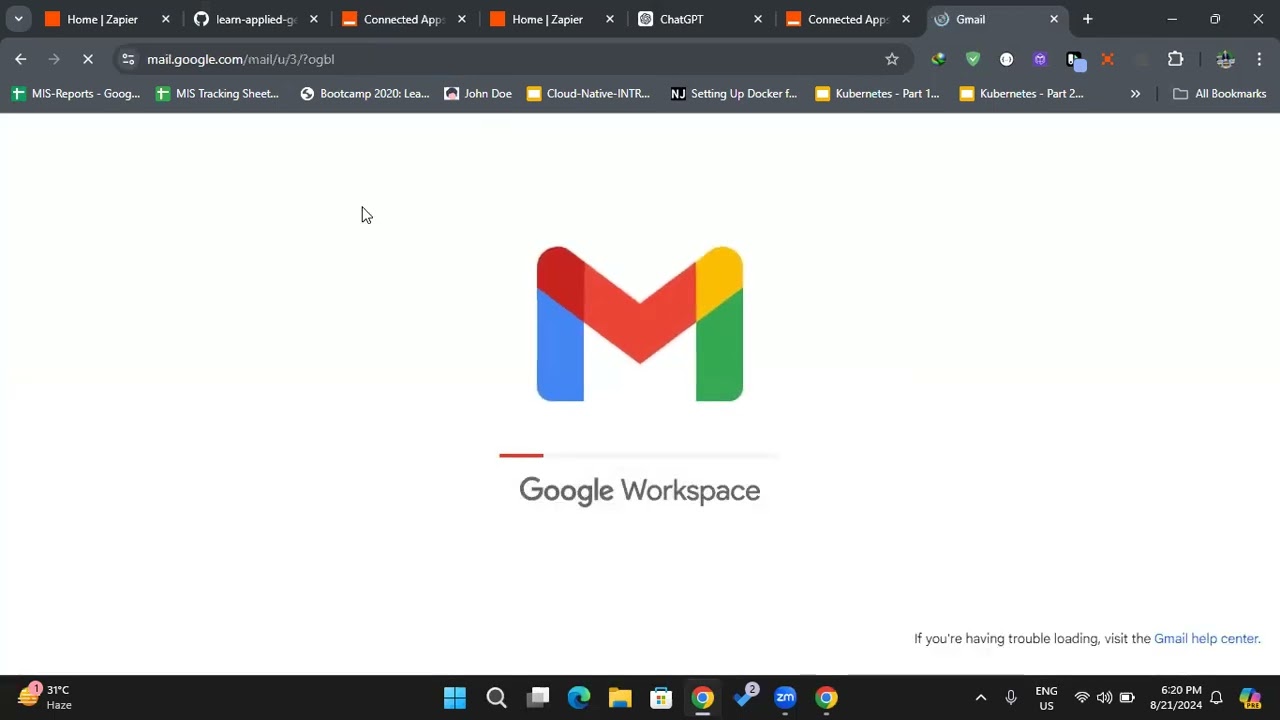The image size is (1280, 720).
Task: Visit the Gmail help center link
Action: coord(1206,639)
